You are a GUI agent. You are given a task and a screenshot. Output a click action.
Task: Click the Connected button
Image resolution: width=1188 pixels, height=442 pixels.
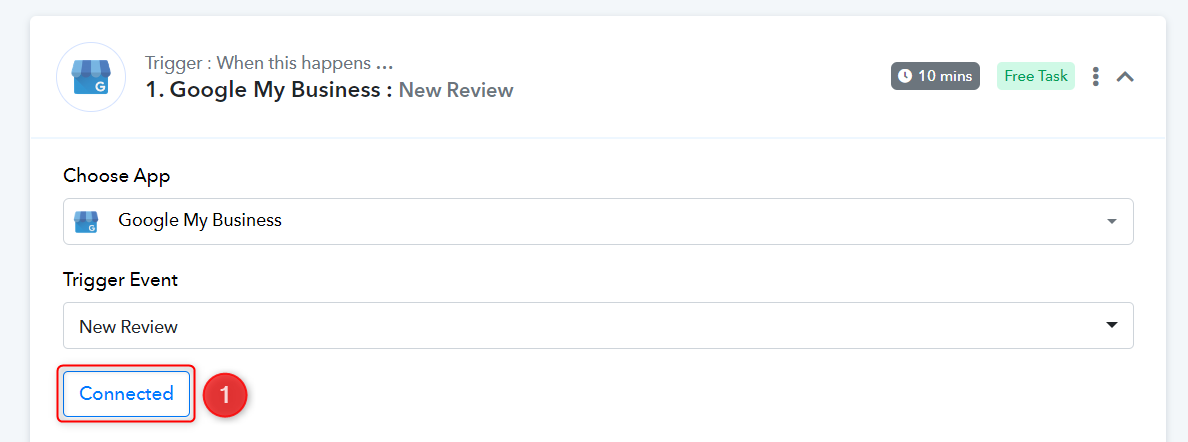click(x=127, y=394)
